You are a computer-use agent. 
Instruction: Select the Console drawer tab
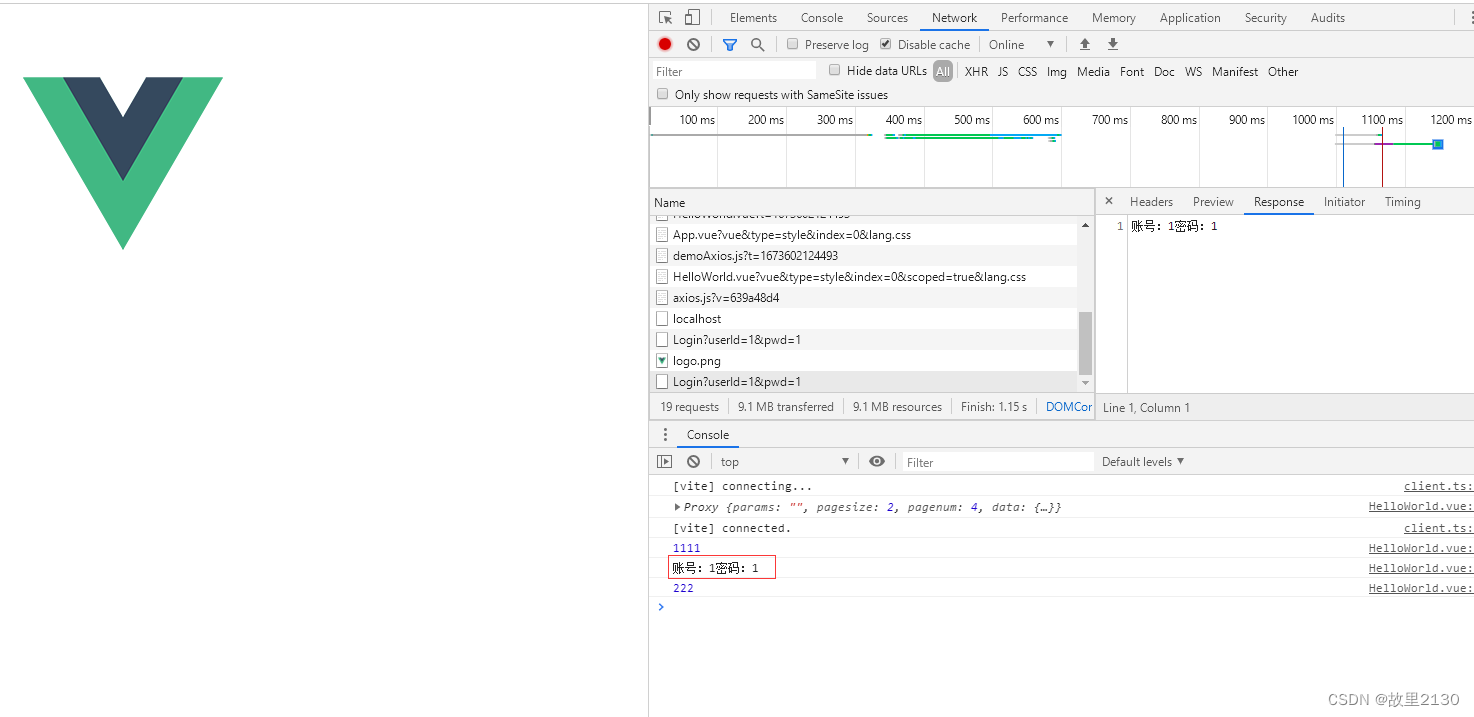pos(708,434)
